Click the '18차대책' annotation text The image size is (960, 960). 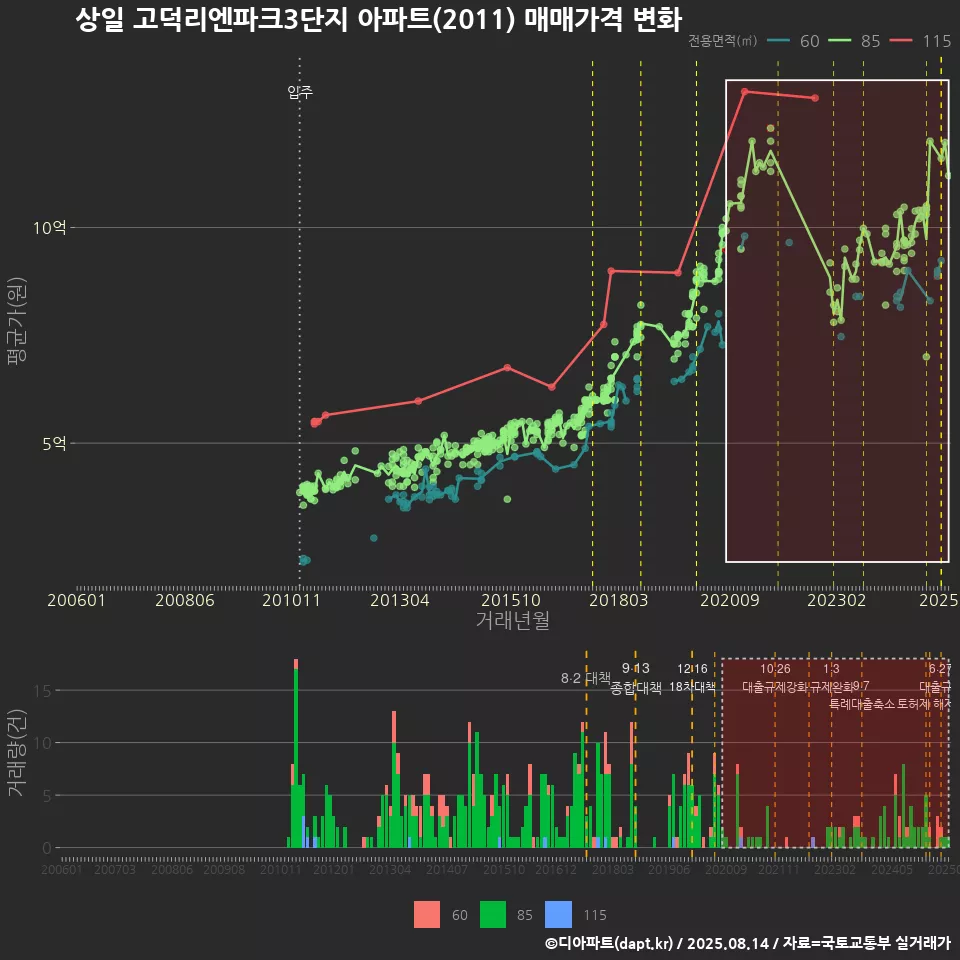coord(692,687)
